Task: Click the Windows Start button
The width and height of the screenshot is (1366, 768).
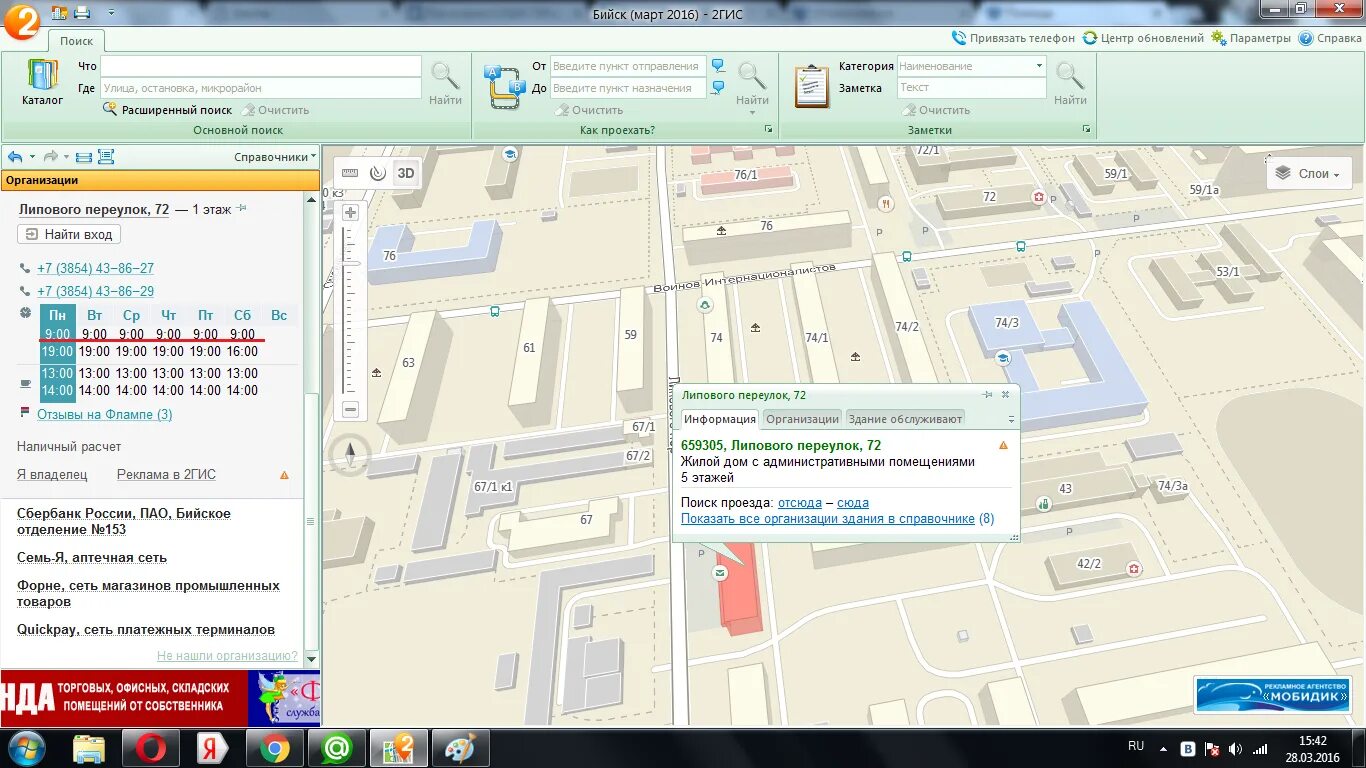Action: click(26, 748)
